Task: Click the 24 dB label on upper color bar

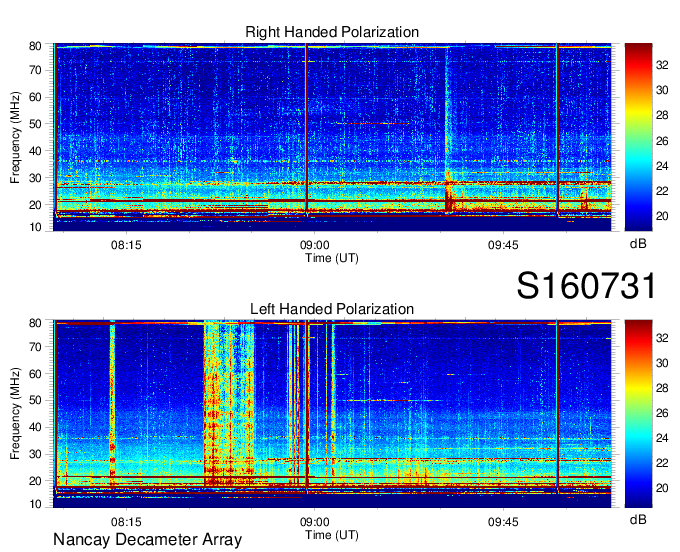Action: pos(662,166)
